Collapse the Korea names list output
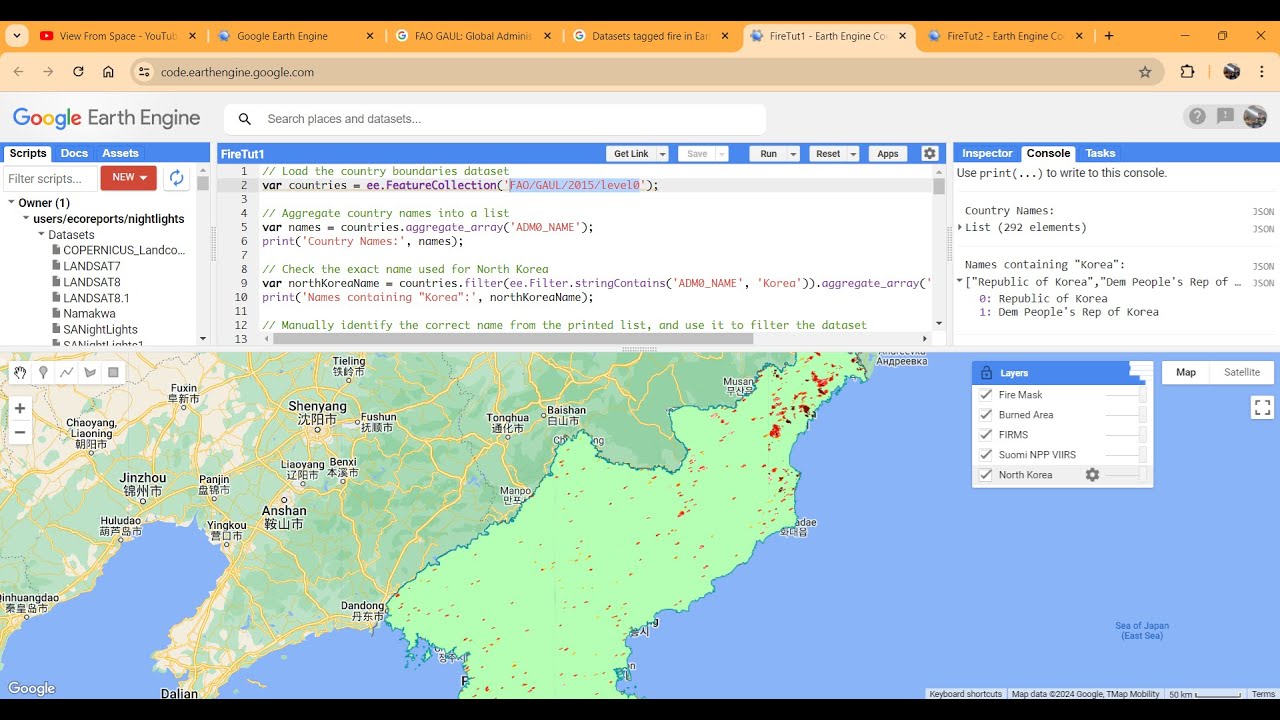Viewport: 1280px width, 720px height. pos(960,282)
